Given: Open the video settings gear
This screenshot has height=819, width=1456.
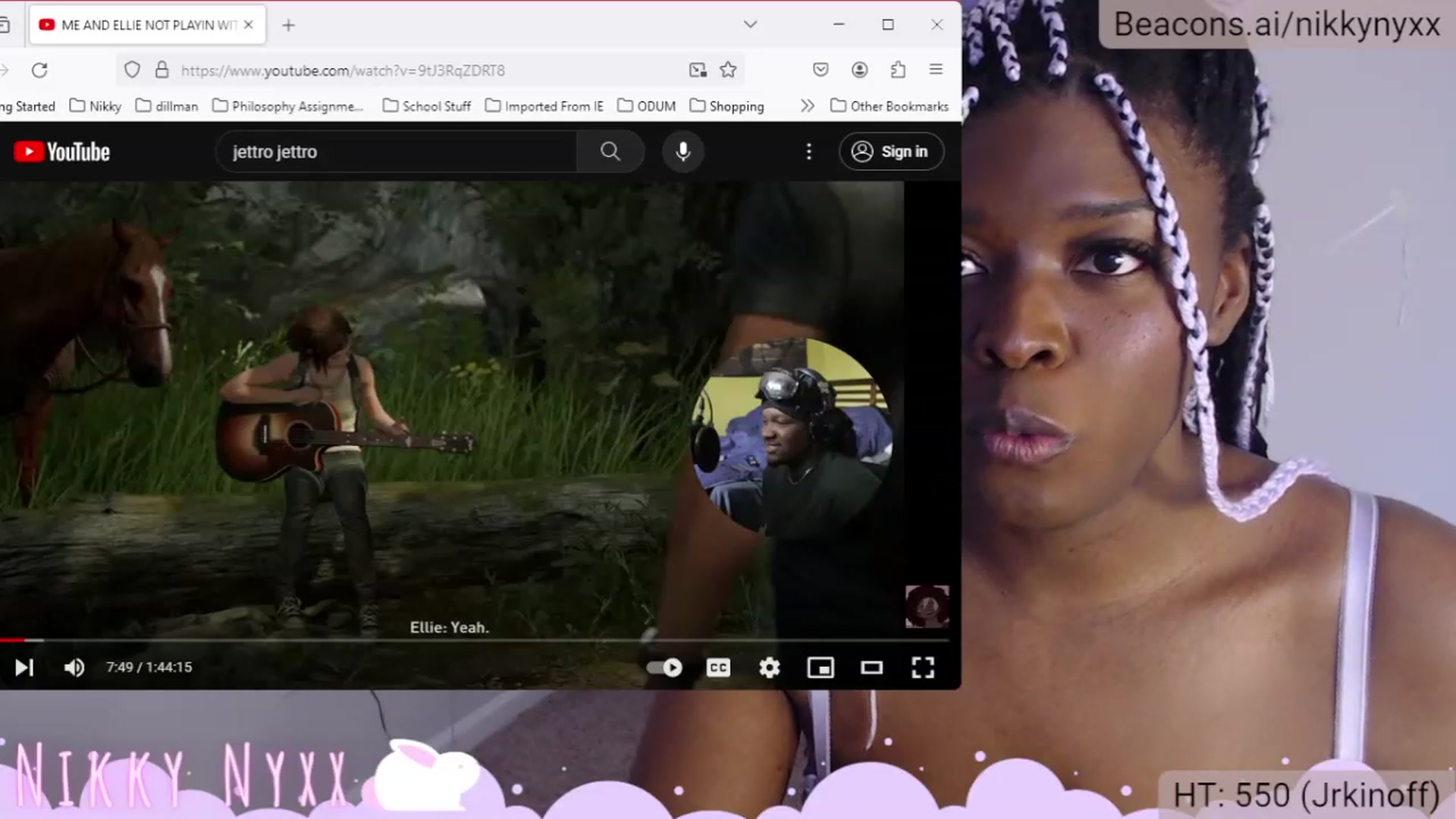Looking at the screenshot, I should coord(770,667).
